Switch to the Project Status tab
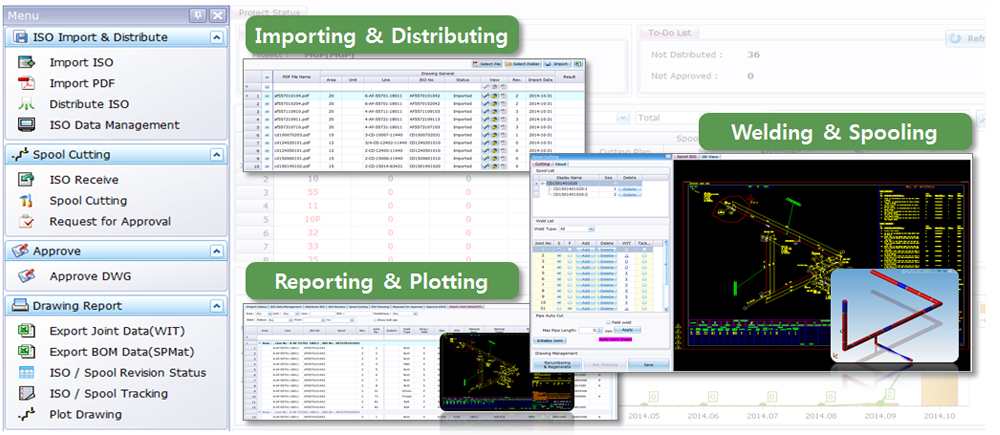The width and height of the screenshot is (1000, 435). [270, 12]
